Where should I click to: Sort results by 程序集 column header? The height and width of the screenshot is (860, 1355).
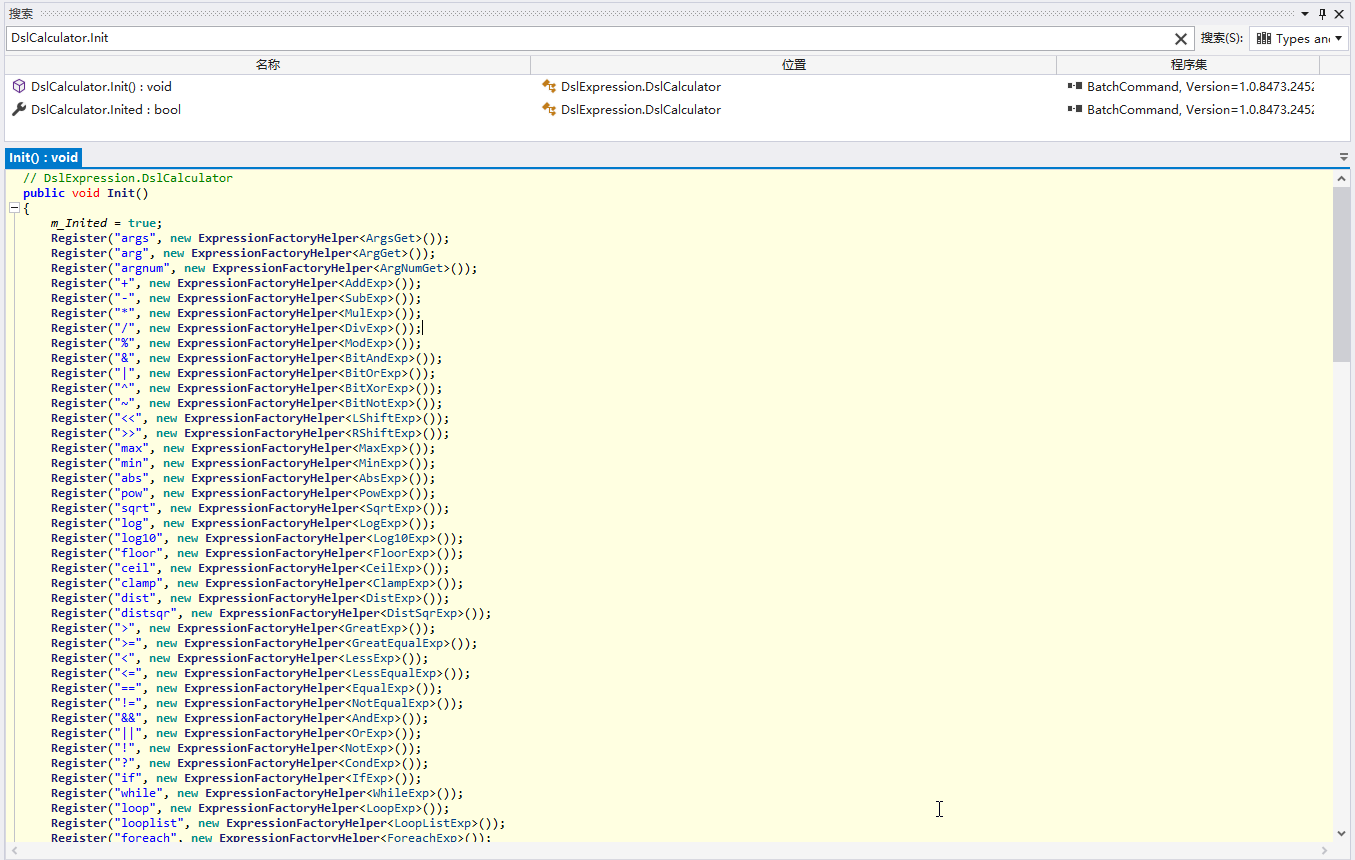tap(1189, 65)
